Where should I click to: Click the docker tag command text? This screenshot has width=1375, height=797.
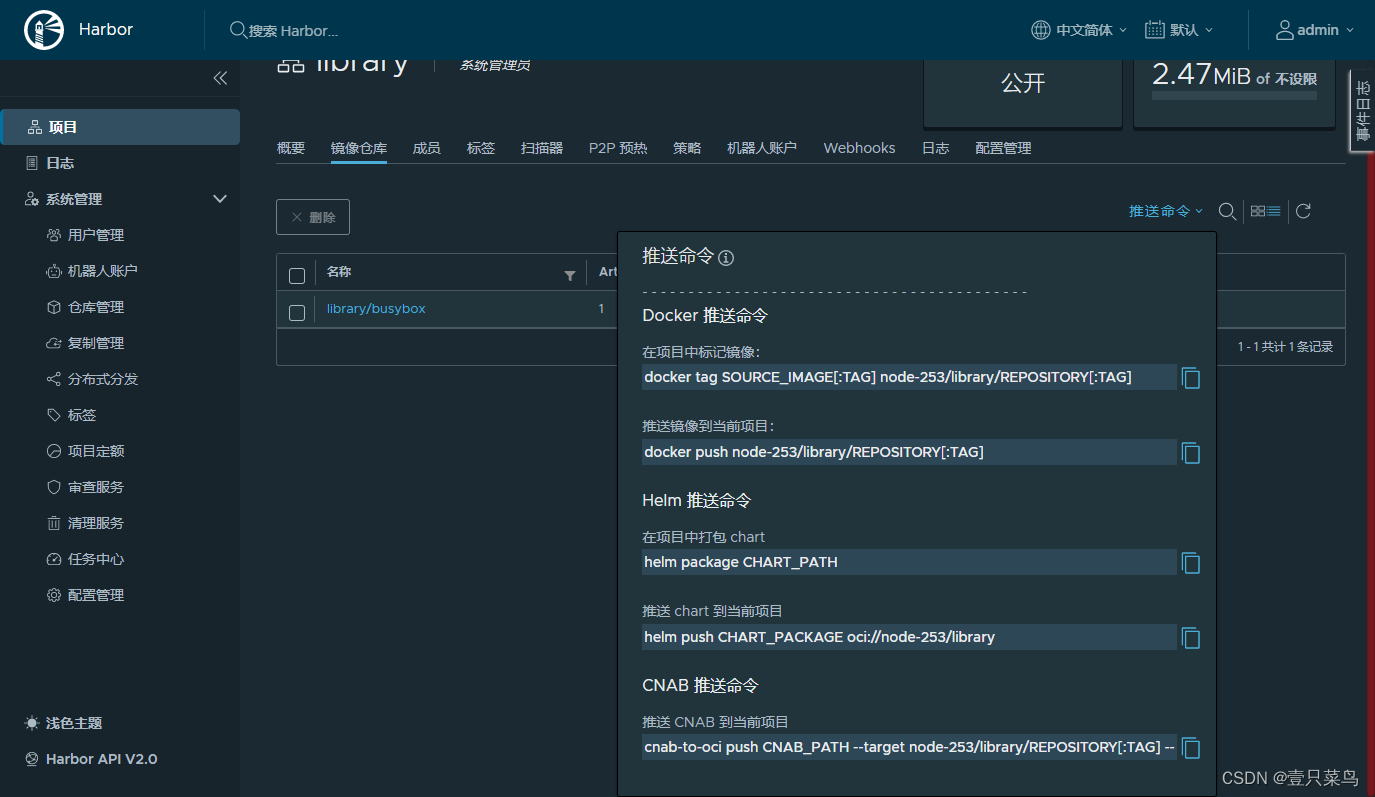coord(888,377)
